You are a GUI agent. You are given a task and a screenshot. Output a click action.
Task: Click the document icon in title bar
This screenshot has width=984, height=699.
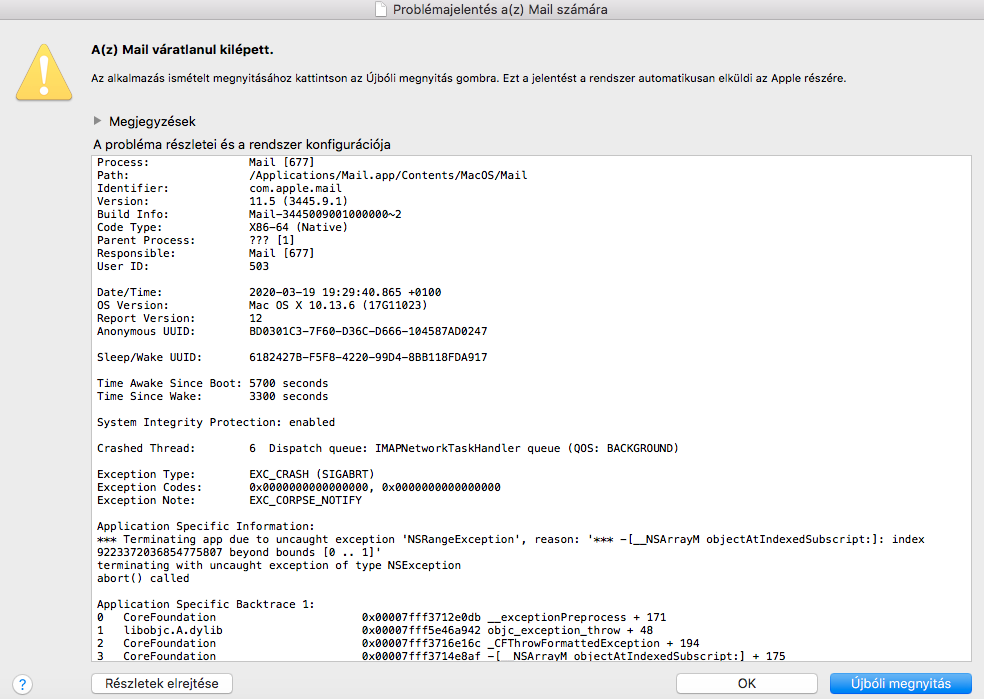point(381,9)
